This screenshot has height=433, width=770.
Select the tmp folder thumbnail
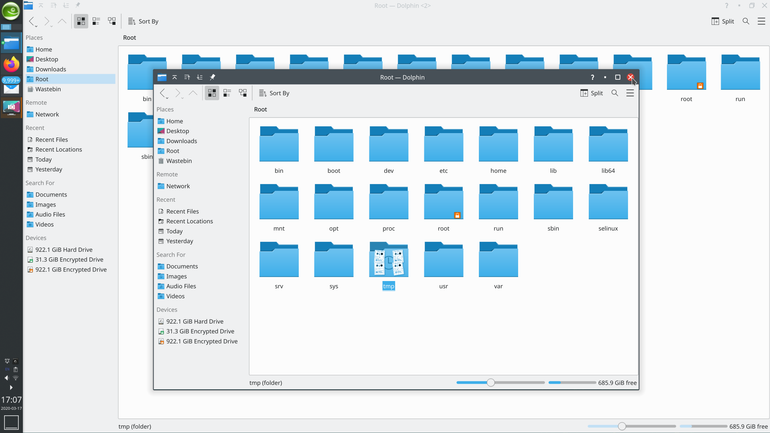(388, 260)
